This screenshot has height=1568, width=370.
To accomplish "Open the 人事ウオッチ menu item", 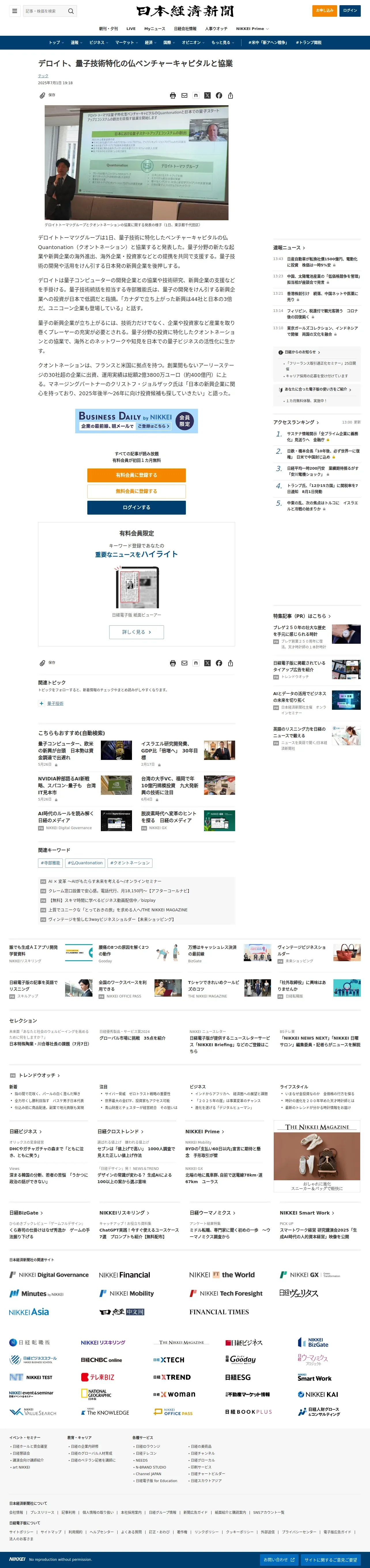I will [x=216, y=29].
